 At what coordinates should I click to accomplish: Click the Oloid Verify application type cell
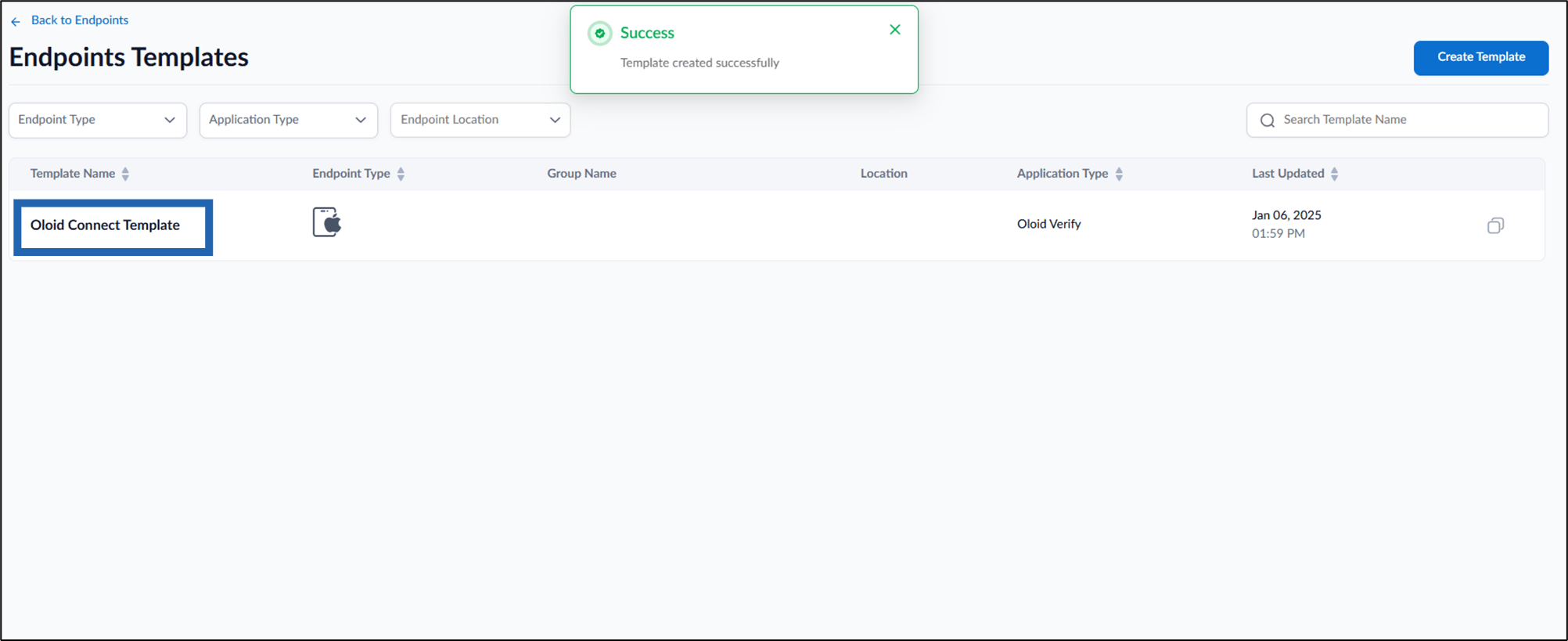[x=1048, y=224]
